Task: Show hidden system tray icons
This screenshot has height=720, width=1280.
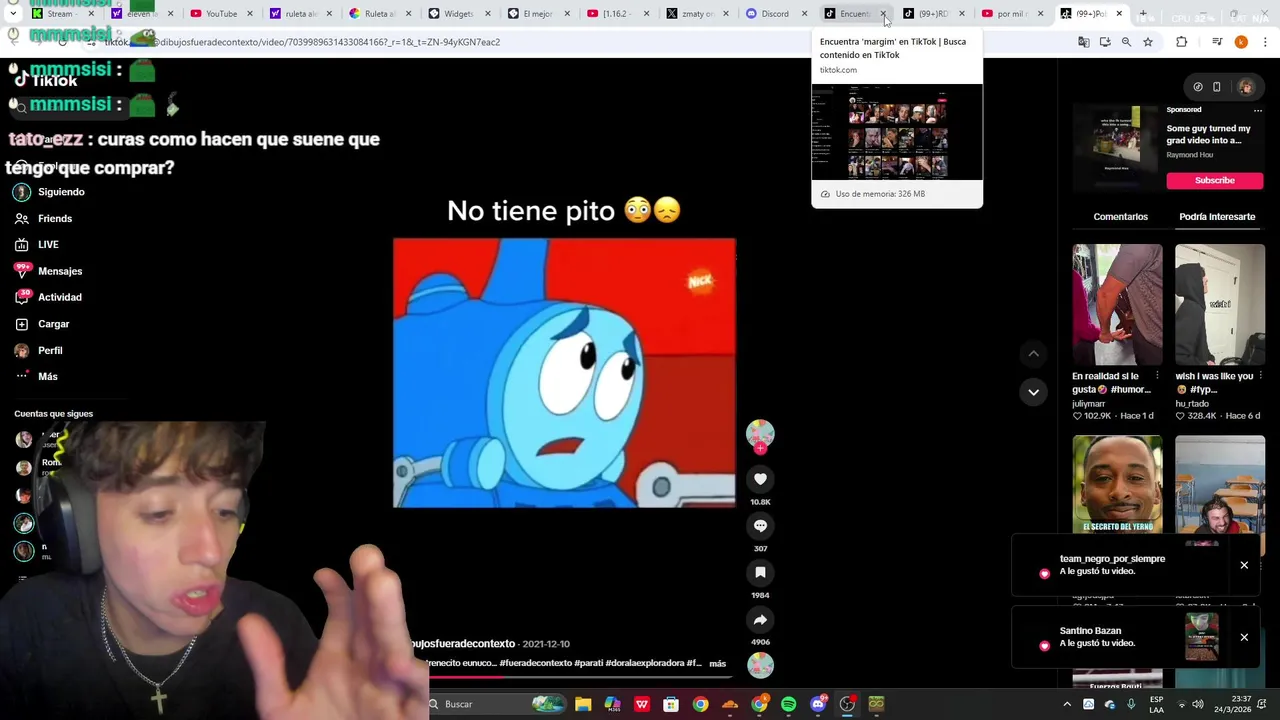Action: [x=1067, y=704]
